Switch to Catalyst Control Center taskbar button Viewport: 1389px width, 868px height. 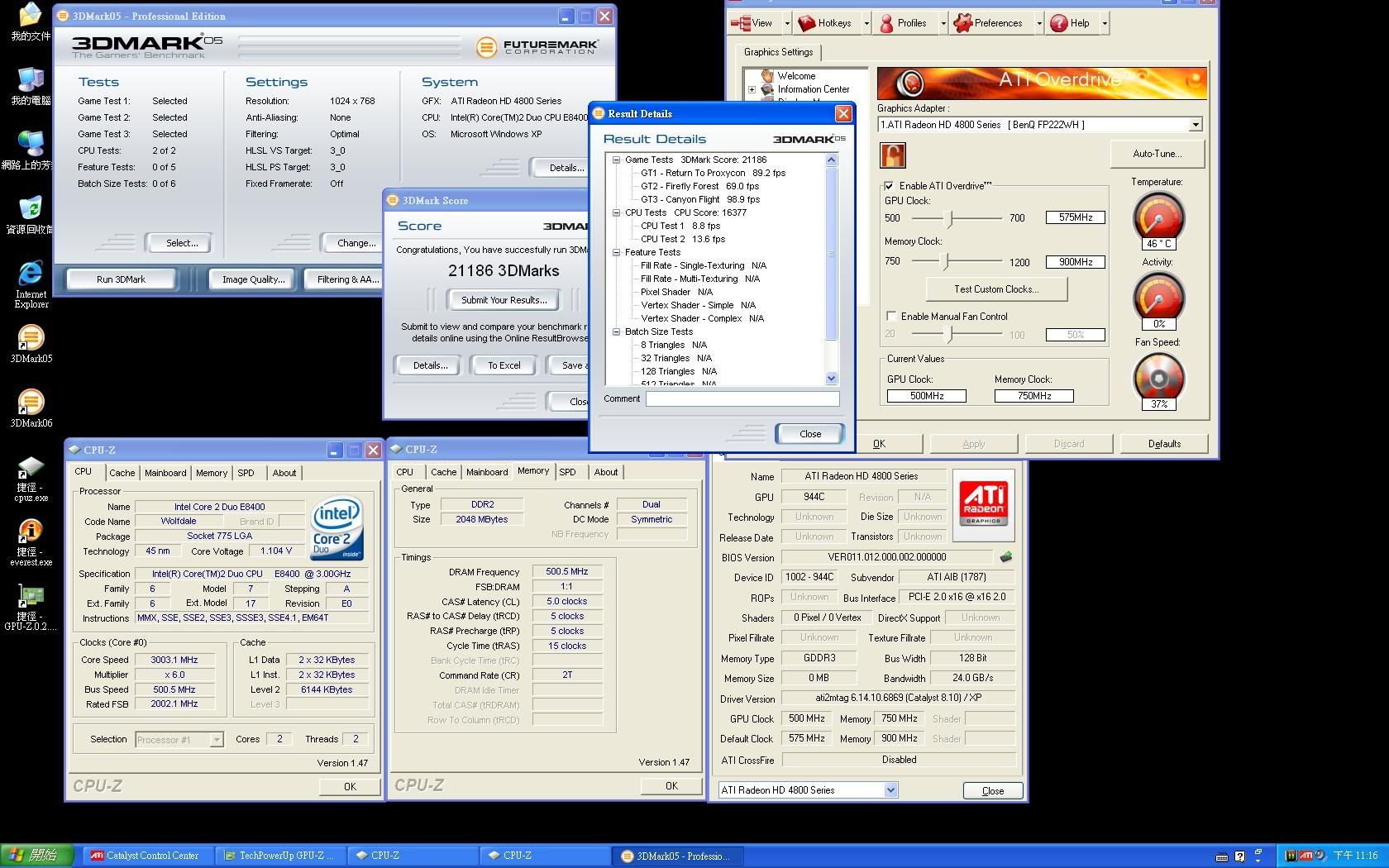pyautogui.click(x=146, y=856)
